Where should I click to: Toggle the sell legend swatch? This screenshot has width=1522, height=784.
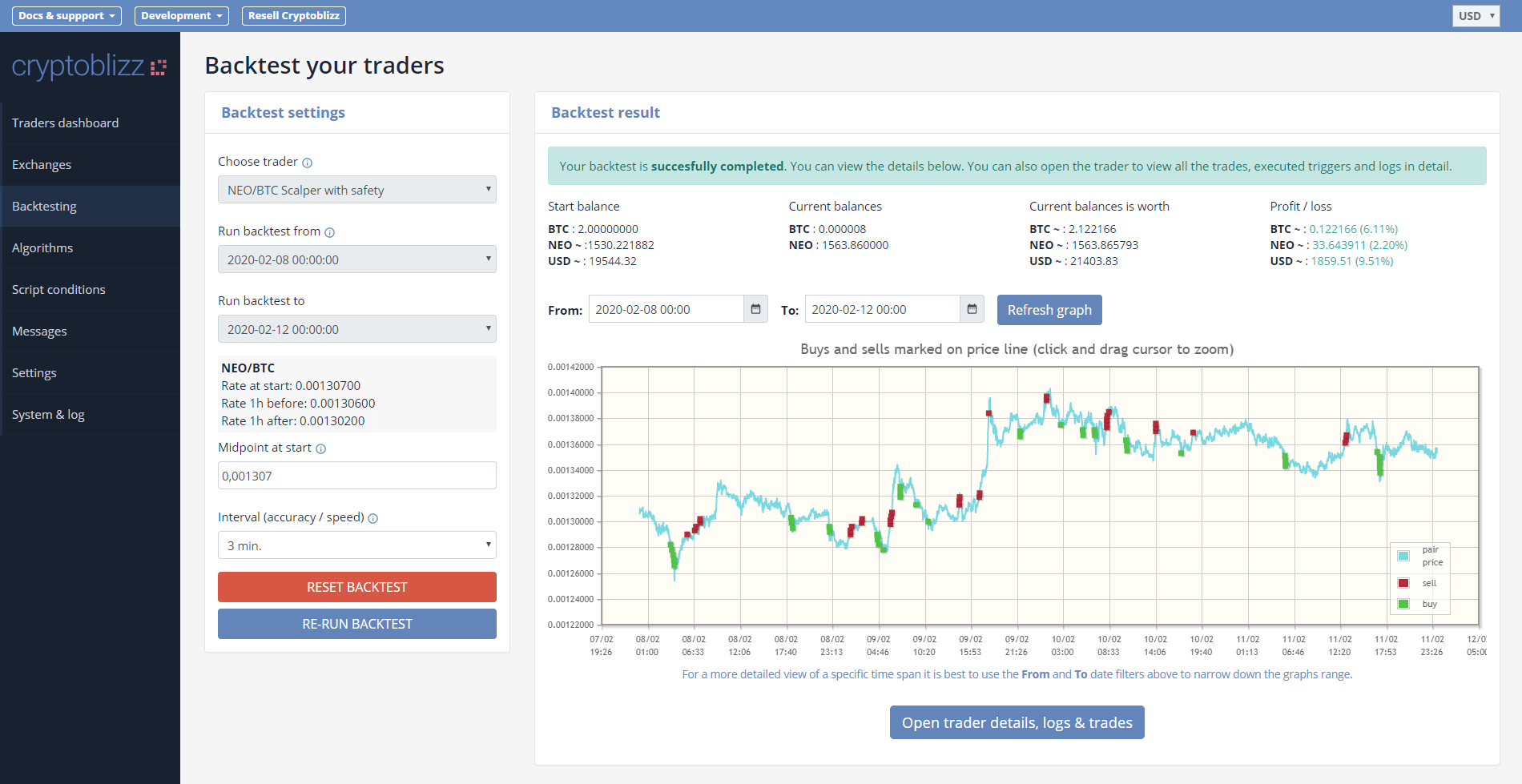tap(1403, 583)
